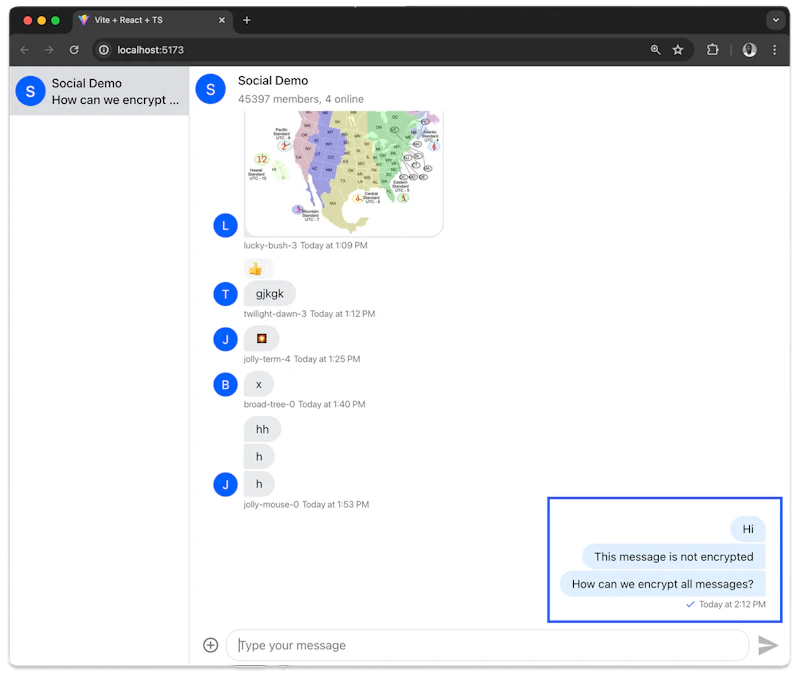Open the add attachment plus icon
This screenshot has width=800, height=679.
pos(211,645)
